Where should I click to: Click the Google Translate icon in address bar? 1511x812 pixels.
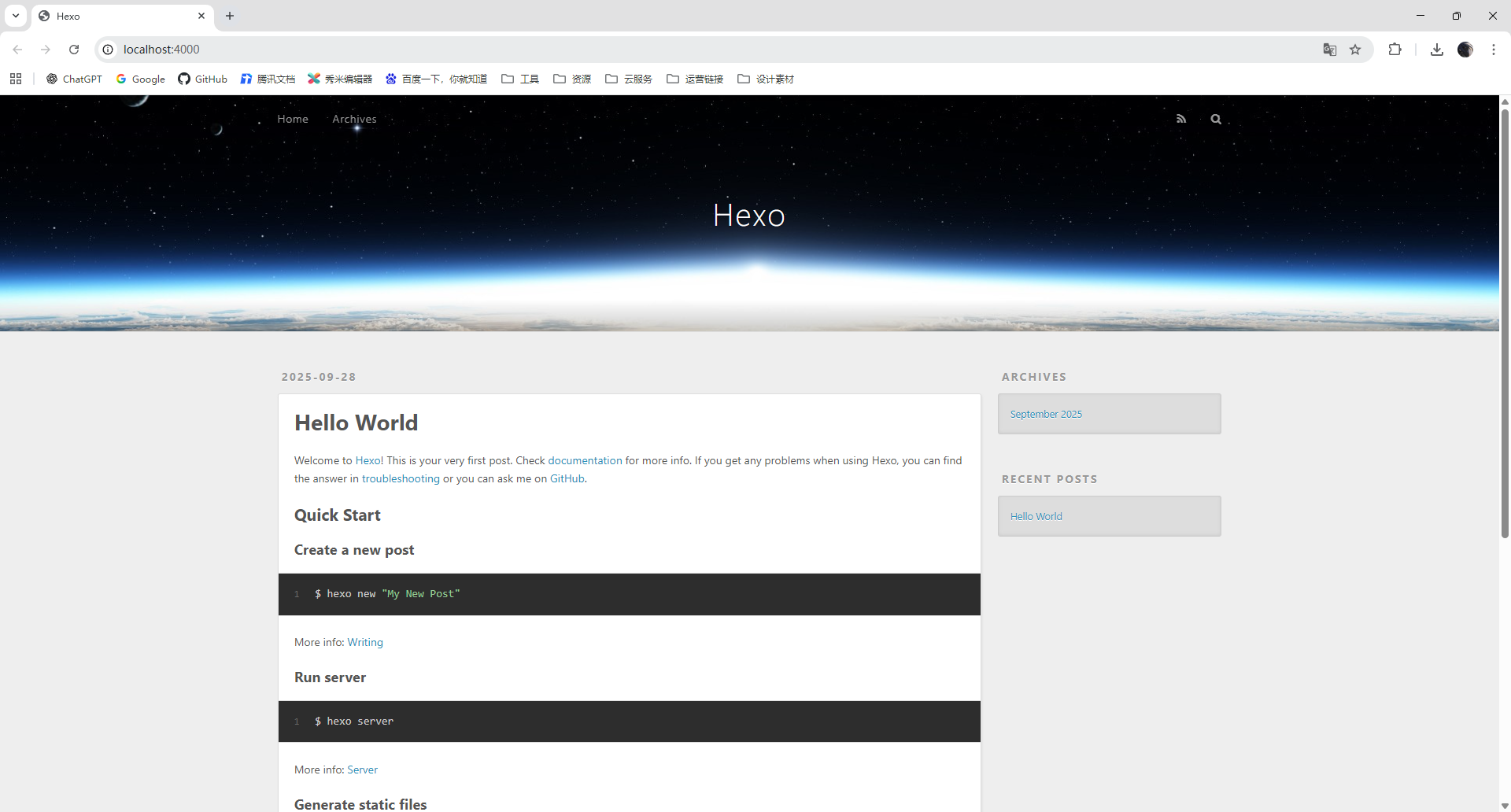coord(1330,50)
